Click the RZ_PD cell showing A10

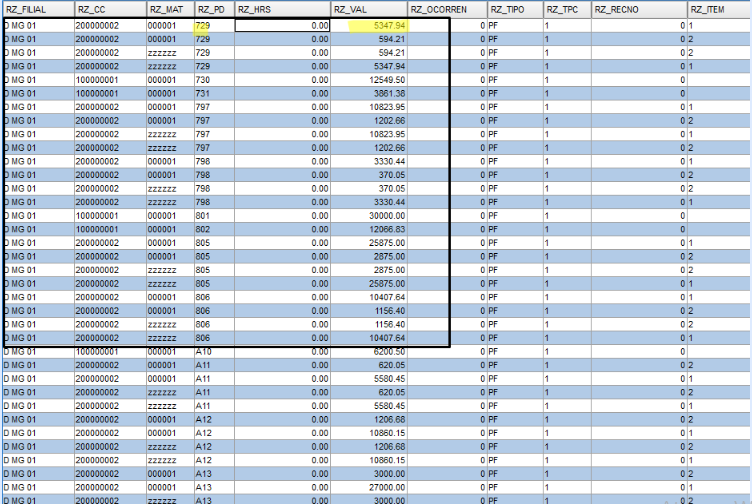tap(214, 352)
